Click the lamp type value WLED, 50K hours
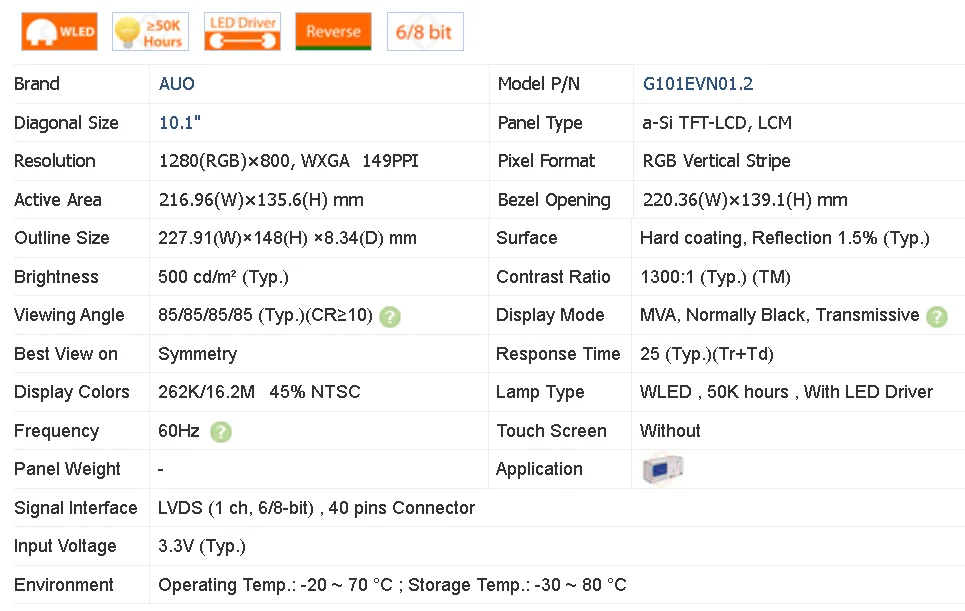 pos(787,392)
